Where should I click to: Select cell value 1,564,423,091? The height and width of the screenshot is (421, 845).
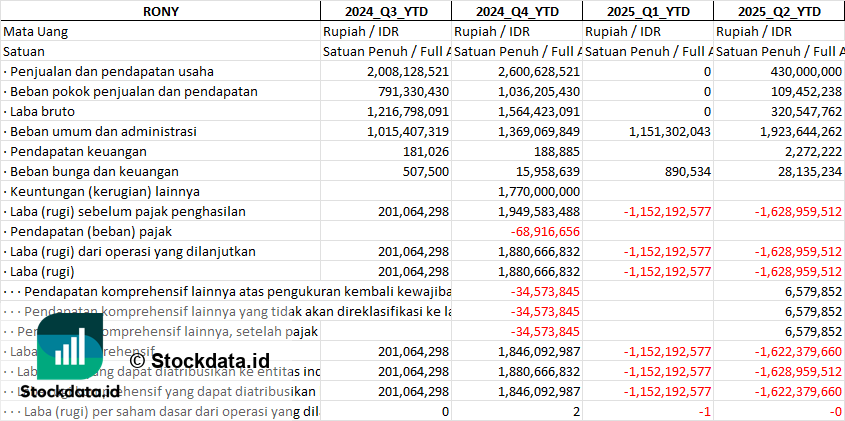539,112
